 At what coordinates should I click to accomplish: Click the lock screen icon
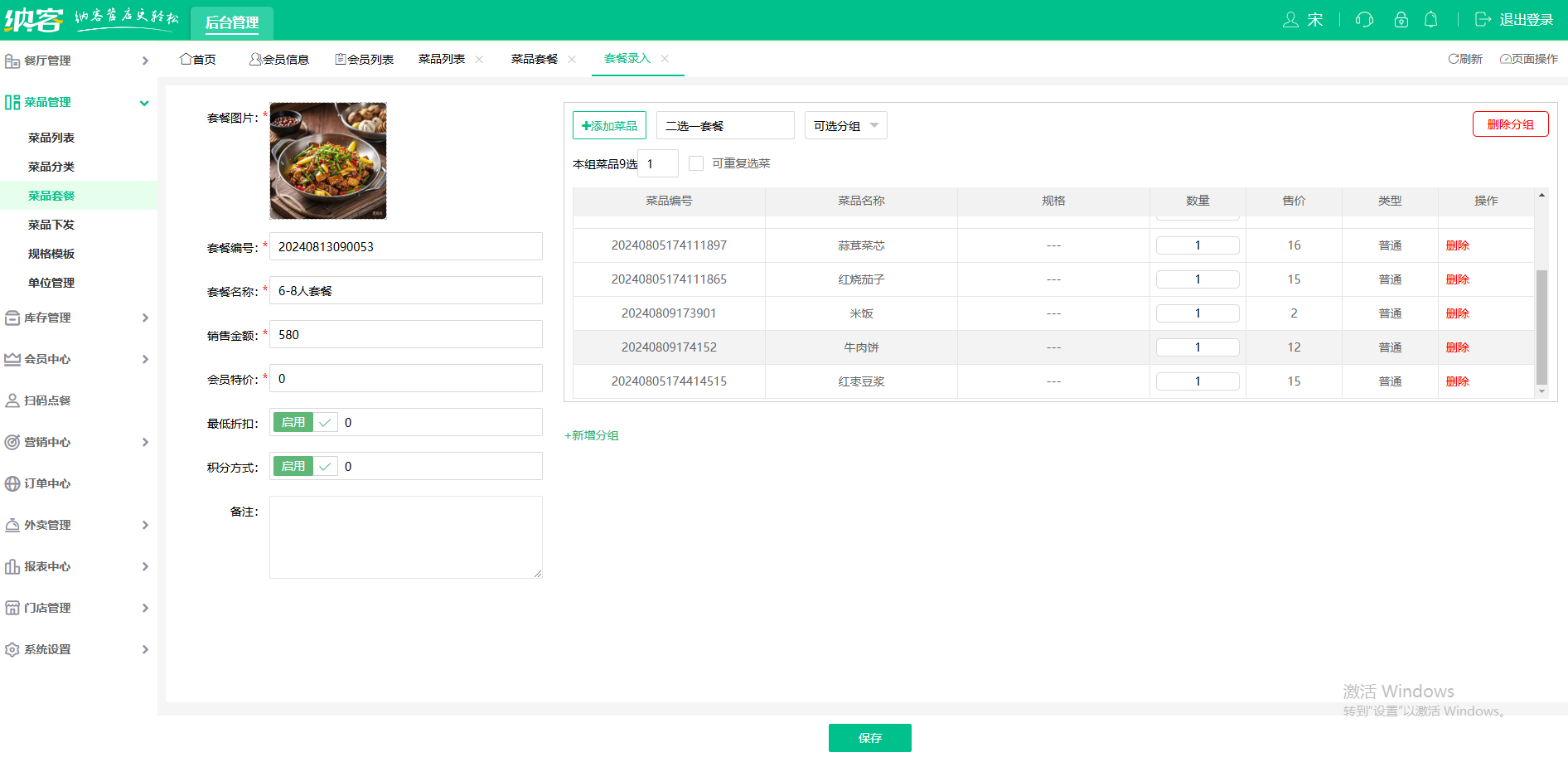click(x=1401, y=20)
